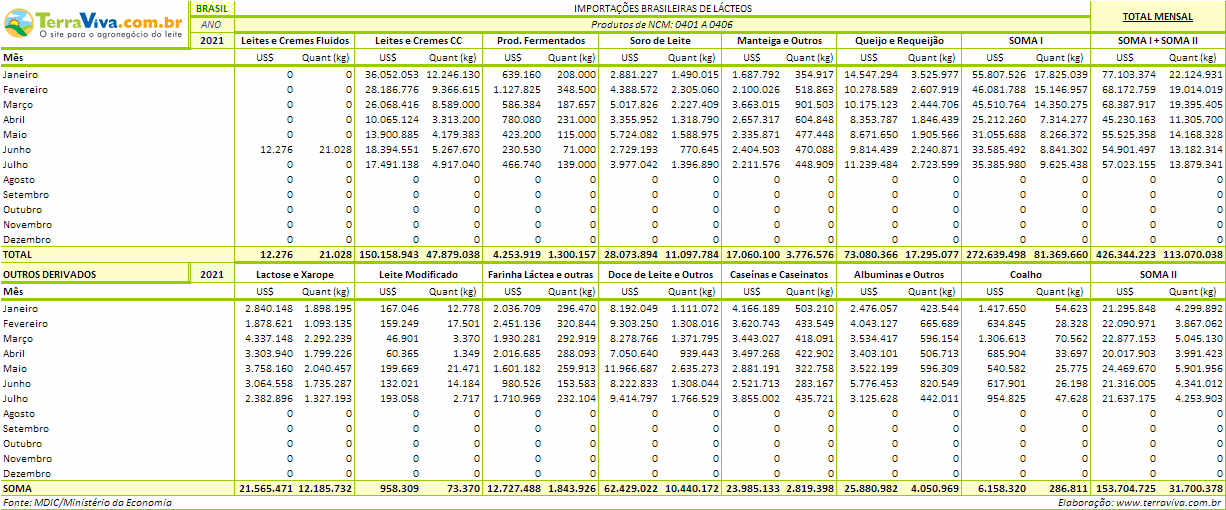
Task: Select the TOTAL MENSAL header cell
Action: point(1157,17)
